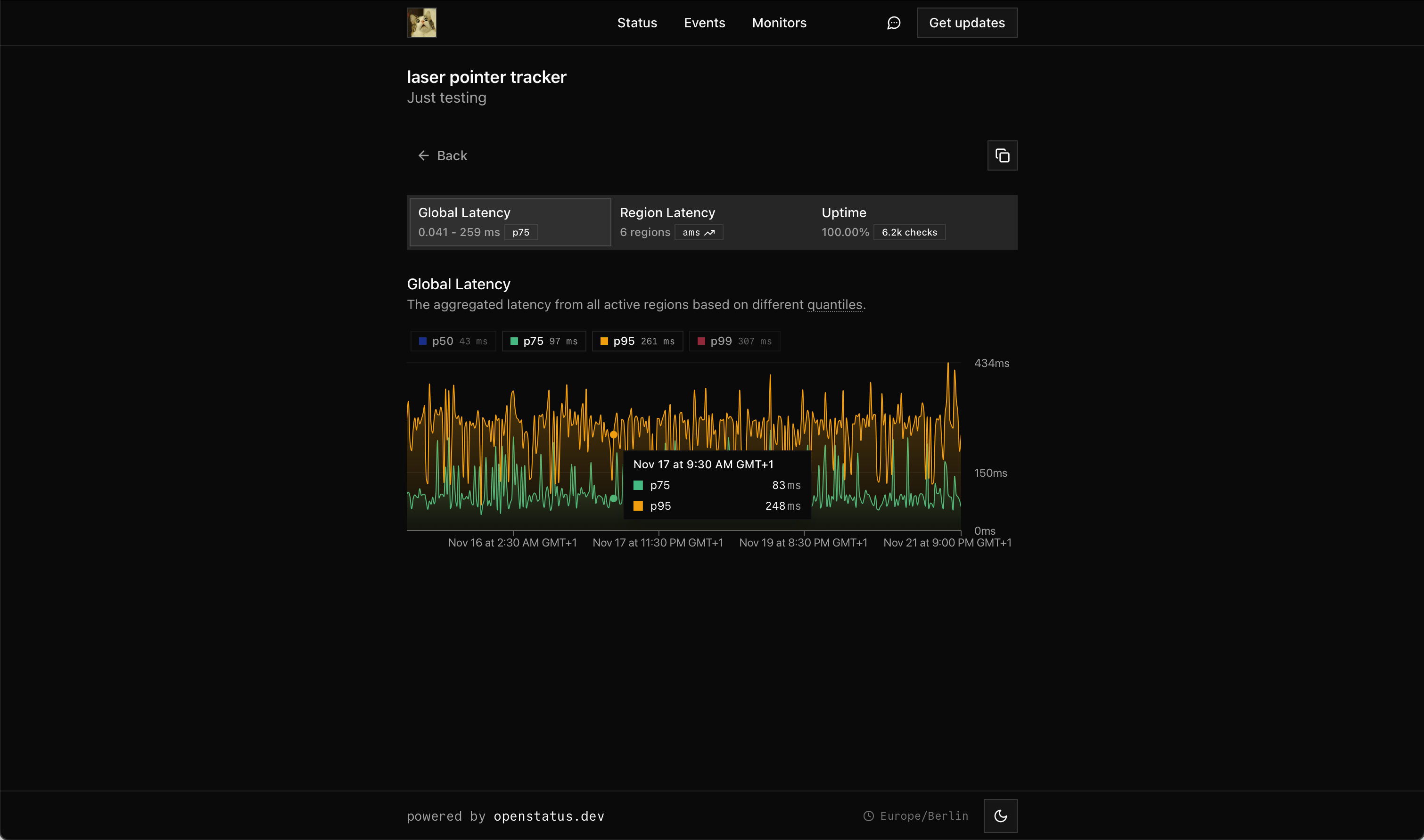The width and height of the screenshot is (1424, 840).
Task: Expand the 6.2k checks details badge
Action: coord(909,232)
